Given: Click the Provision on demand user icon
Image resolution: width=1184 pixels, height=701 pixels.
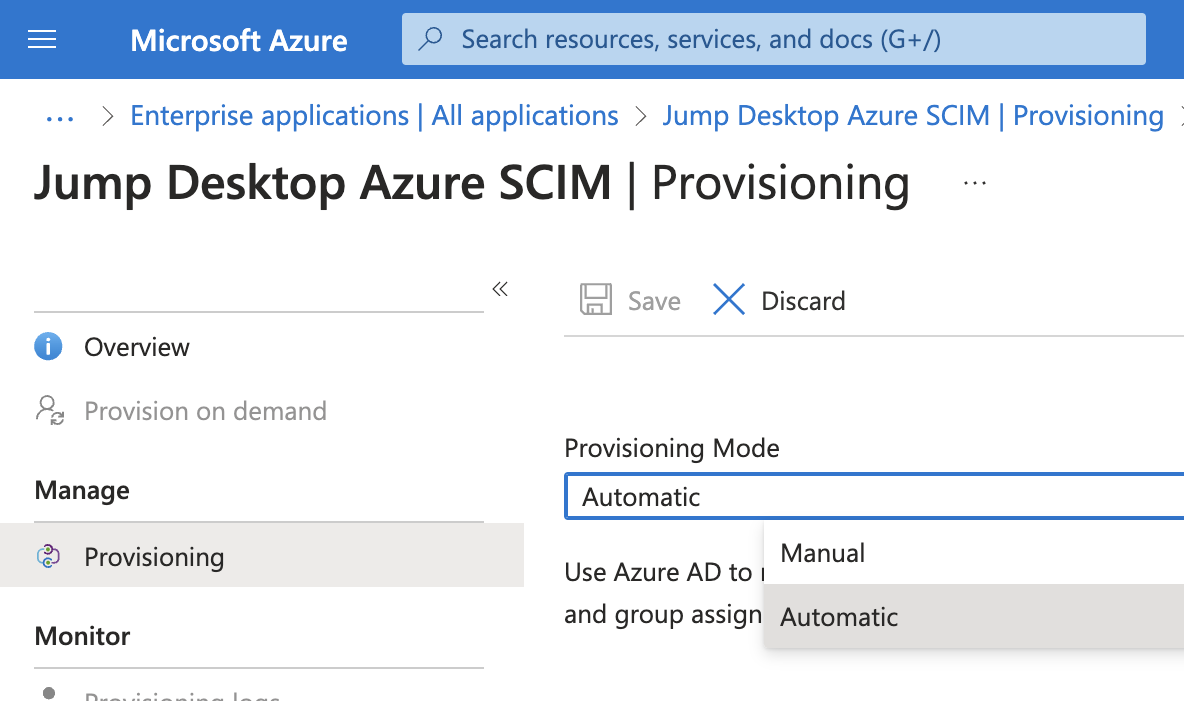Looking at the screenshot, I should click(x=50, y=410).
